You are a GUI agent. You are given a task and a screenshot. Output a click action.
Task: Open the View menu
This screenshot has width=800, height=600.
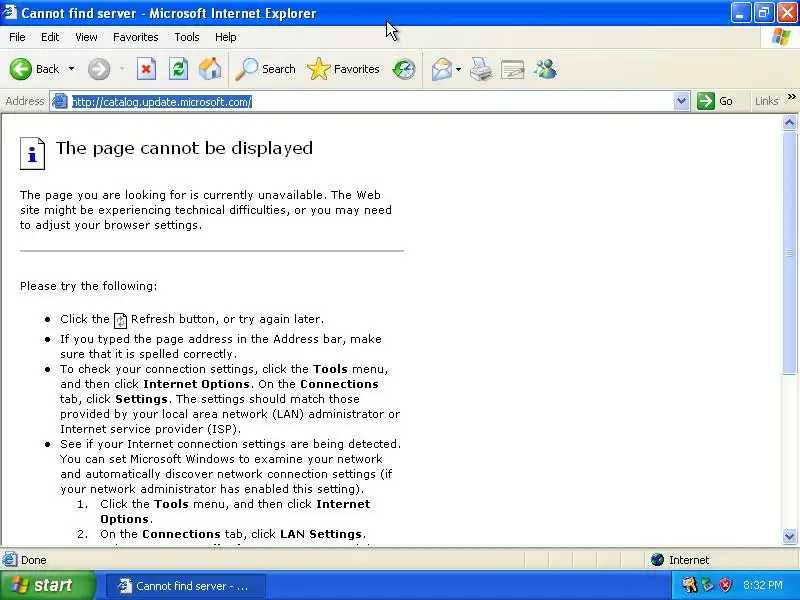86,37
